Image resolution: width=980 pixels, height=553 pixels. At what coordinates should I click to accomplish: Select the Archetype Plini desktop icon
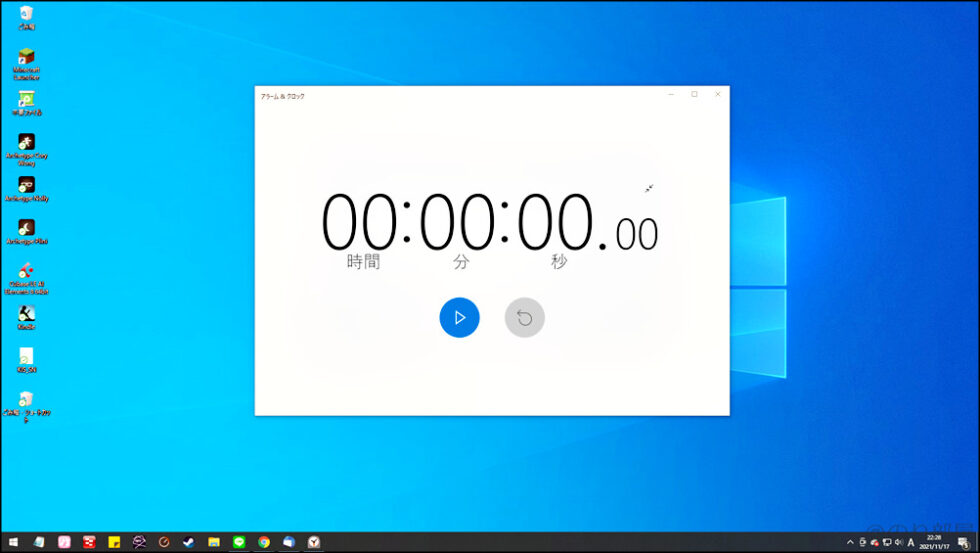pyautogui.click(x=26, y=232)
